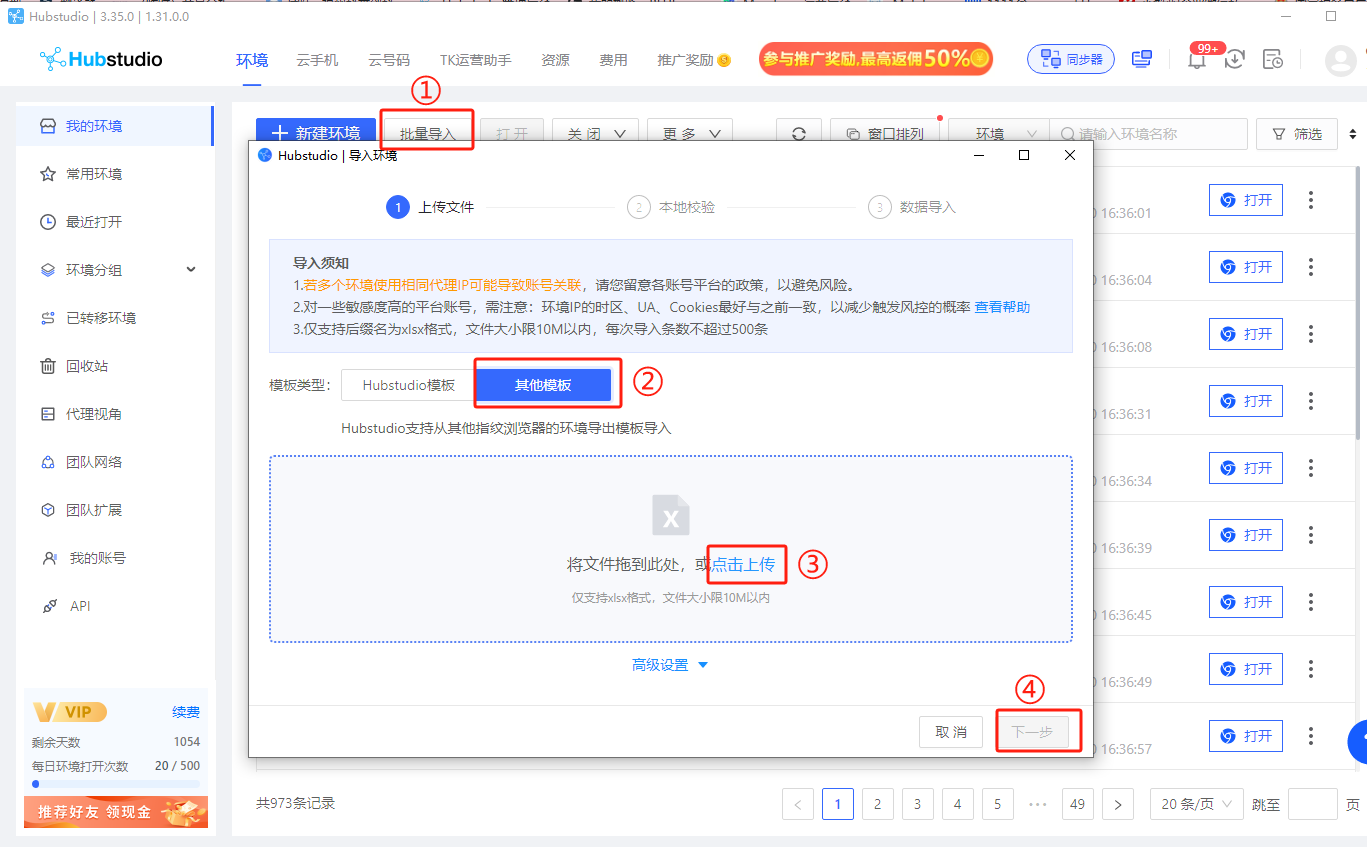Open the 推广奖励 top navigation tab
This screenshot has height=847, width=1367.
[693, 60]
